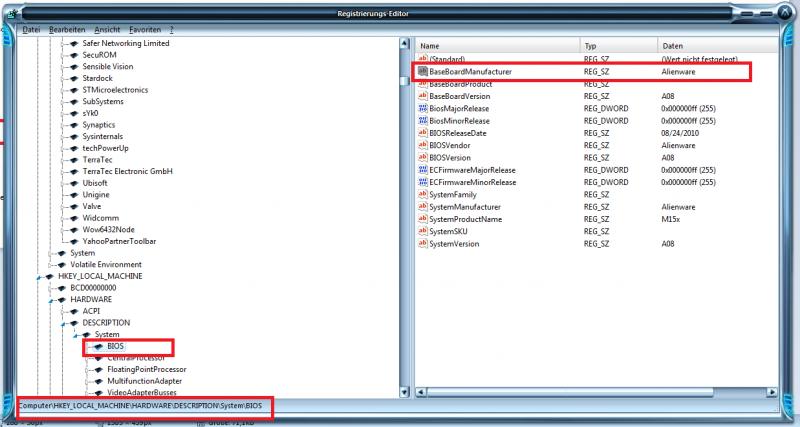This screenshot has width=800, height=427.
Task: Select the VideoAdapterBusses key
Action: tap(142, 393)
